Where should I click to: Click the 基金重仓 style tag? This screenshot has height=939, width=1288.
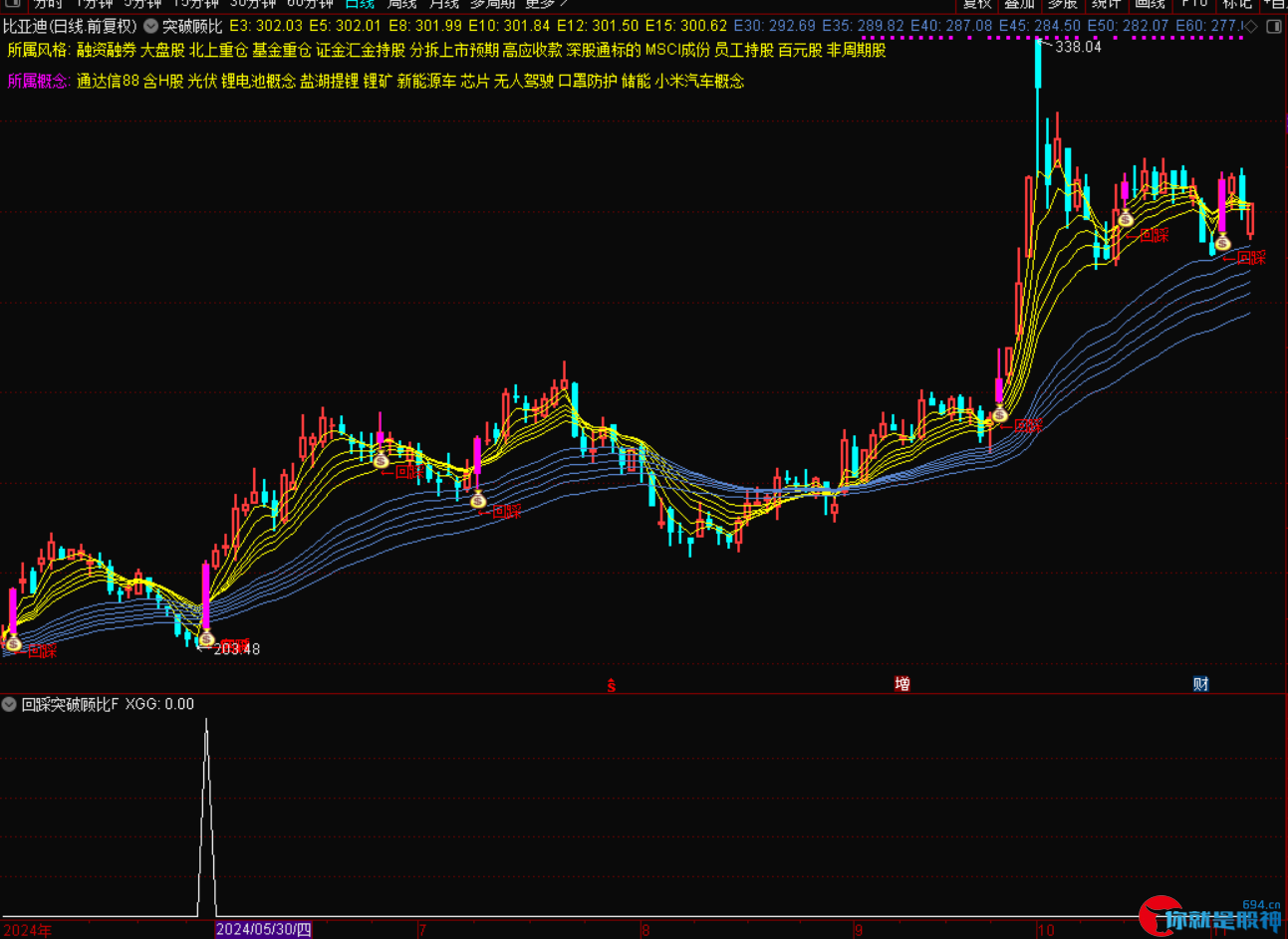[x=282, y=50]
